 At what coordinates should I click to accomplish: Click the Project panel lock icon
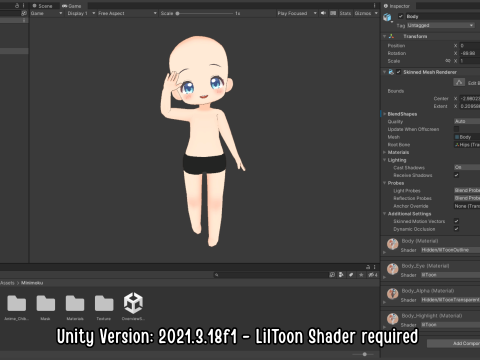pyautogui.click(x=368, y=267)
